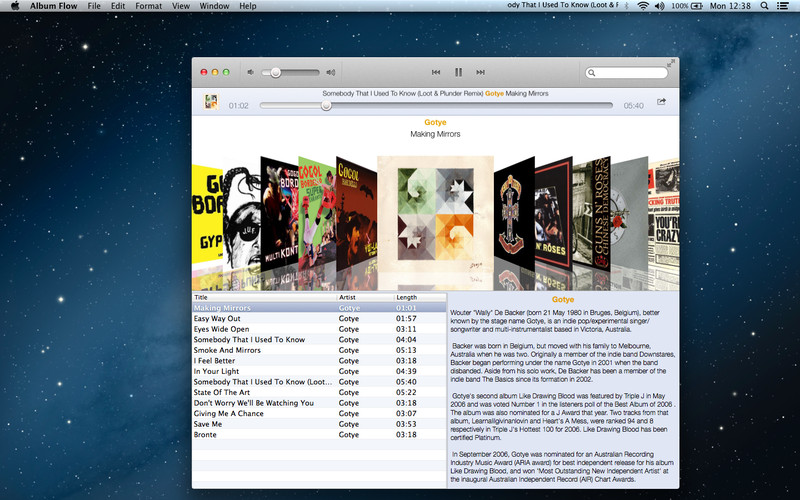Click the high volume speaker icon

pyautogui.click(x=331, y=72)
